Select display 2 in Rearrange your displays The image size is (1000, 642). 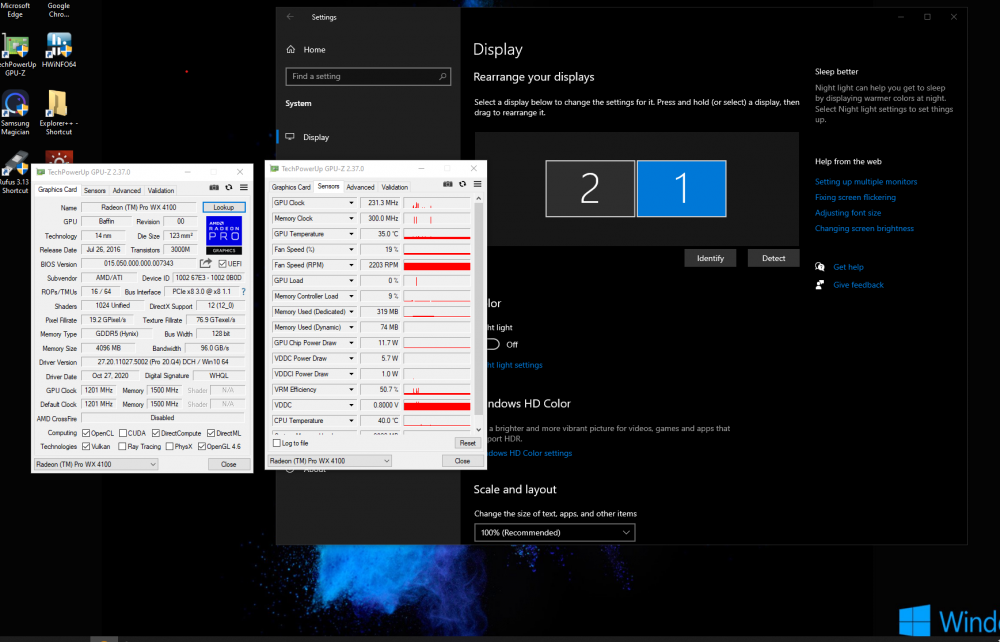(590, 189)
